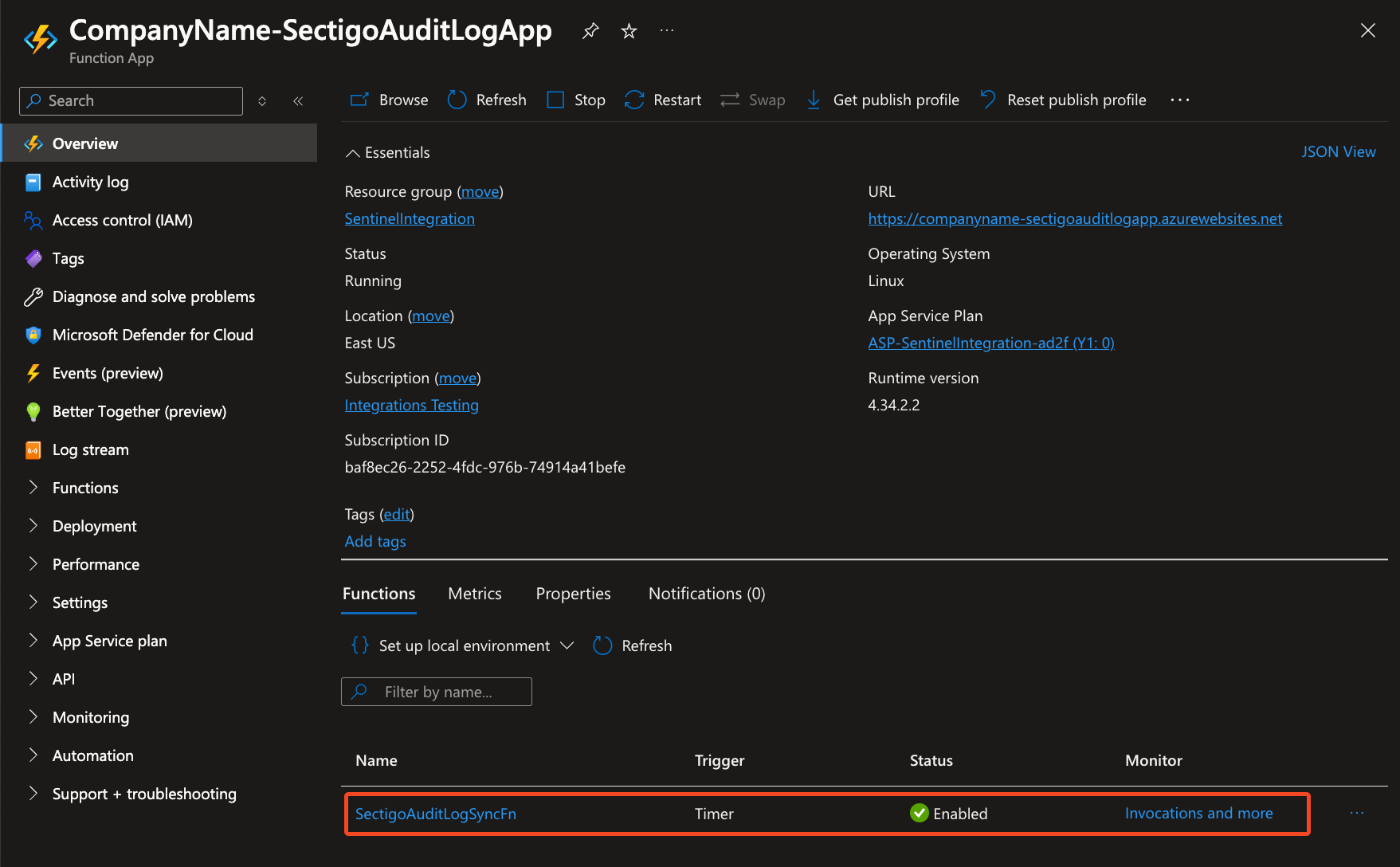This screenshot has height=867, width=1400.
Task: Download Get publish profile
Action: point(882,100)
